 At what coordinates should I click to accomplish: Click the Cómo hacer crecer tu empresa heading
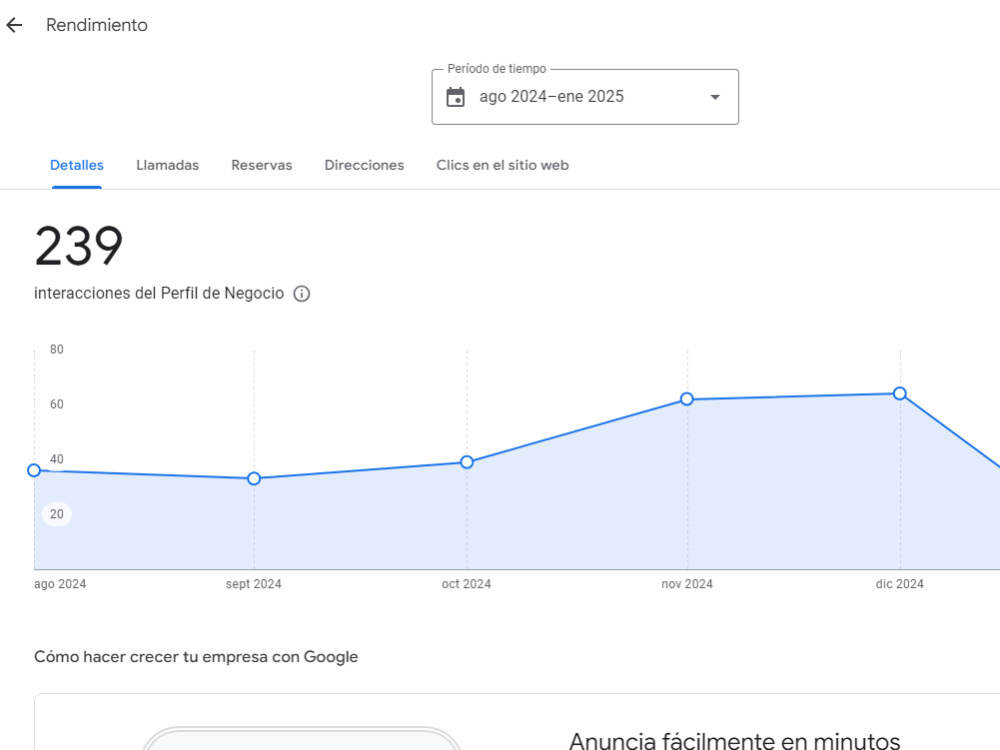tap(196, 657)
